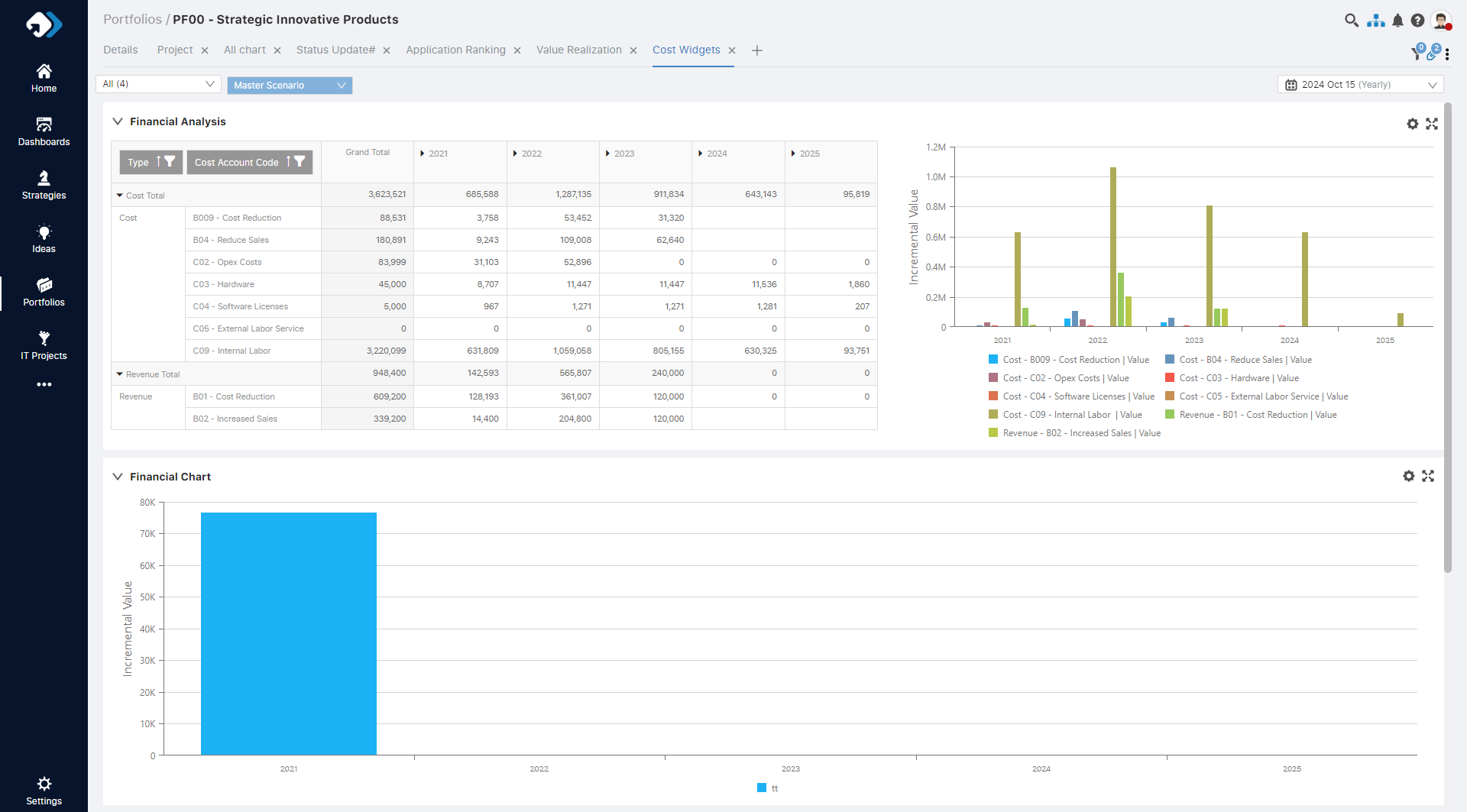This screenshot has height=812, width=1467.
Task: Click the search magnifier icon
Action: coord(1351,21)
